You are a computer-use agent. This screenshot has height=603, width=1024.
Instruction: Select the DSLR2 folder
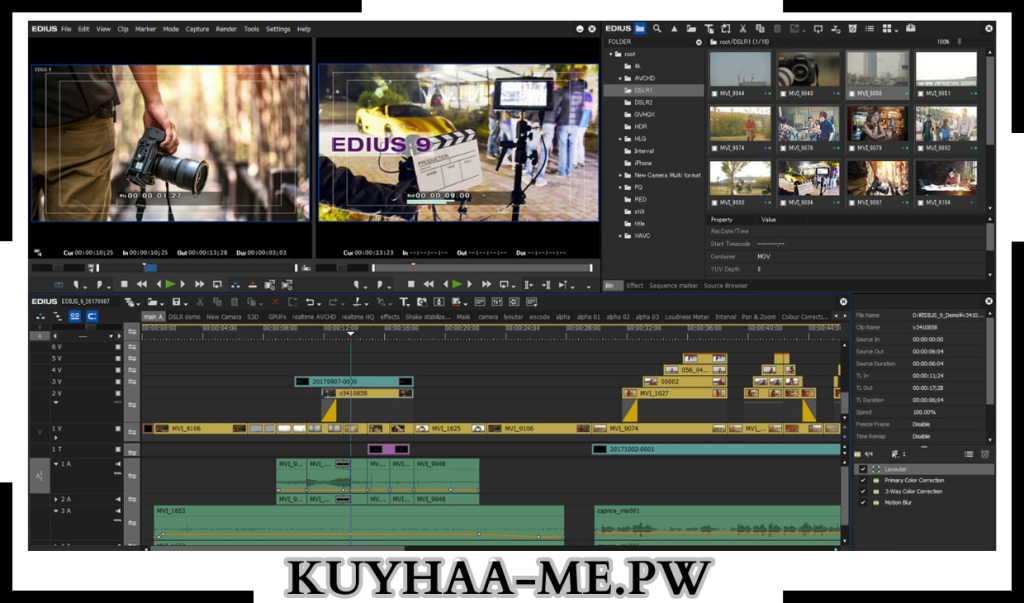[x=643, y=103]
